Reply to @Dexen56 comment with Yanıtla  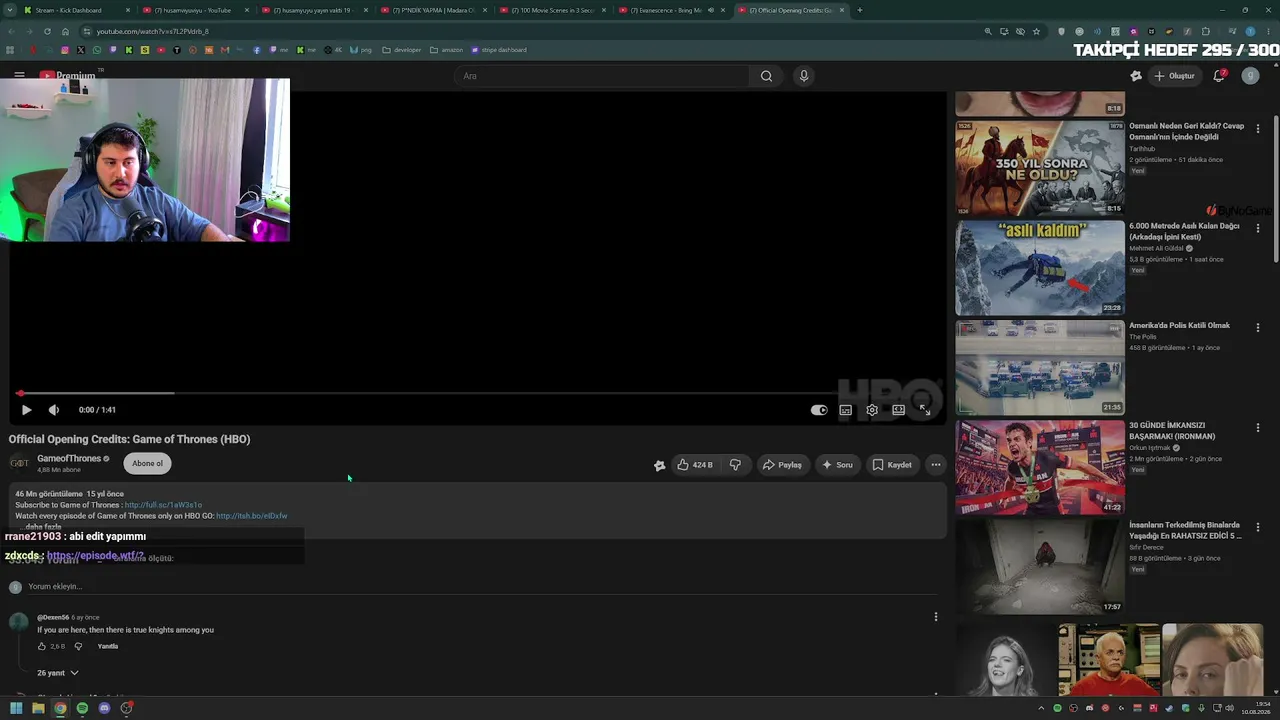tap(108, 646)
